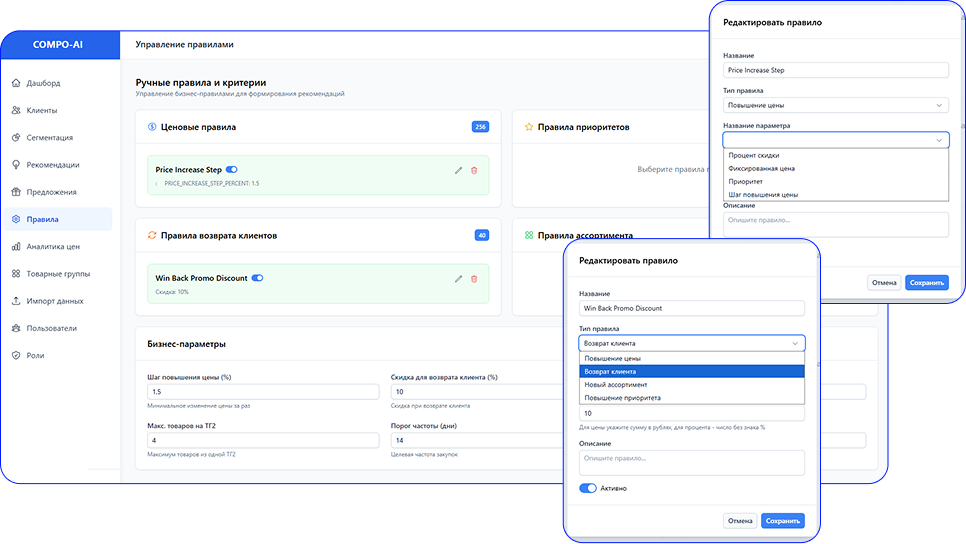The height and width of the screenshot is (544, 966).
Task: Collapse the Тип правила dropdown showing Возврат клиента
Action: pyautogui.click(x=691, y=343)
